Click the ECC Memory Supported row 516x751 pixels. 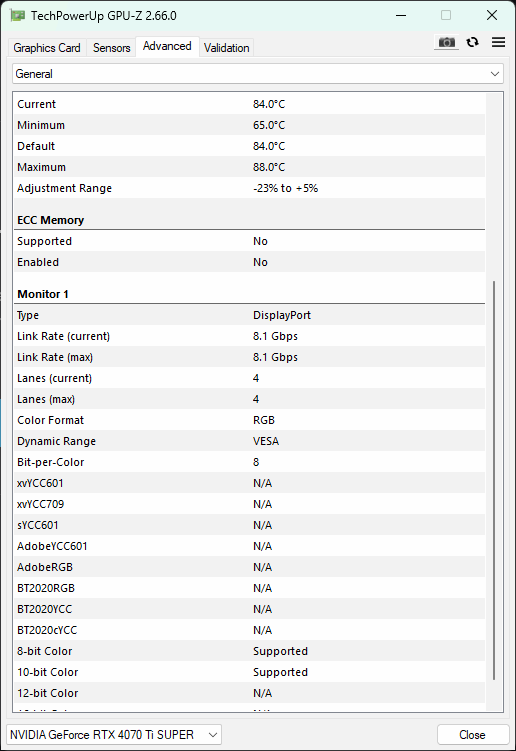(250, 241)
